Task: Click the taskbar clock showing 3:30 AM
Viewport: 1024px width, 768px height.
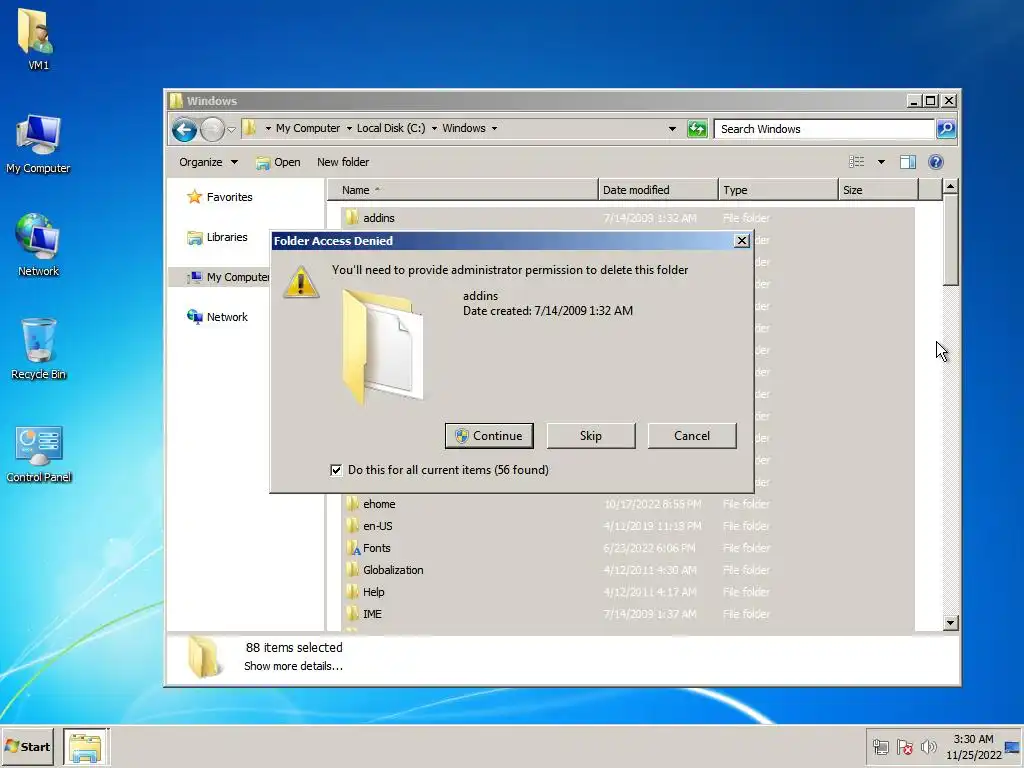Action: pos(974,747)
